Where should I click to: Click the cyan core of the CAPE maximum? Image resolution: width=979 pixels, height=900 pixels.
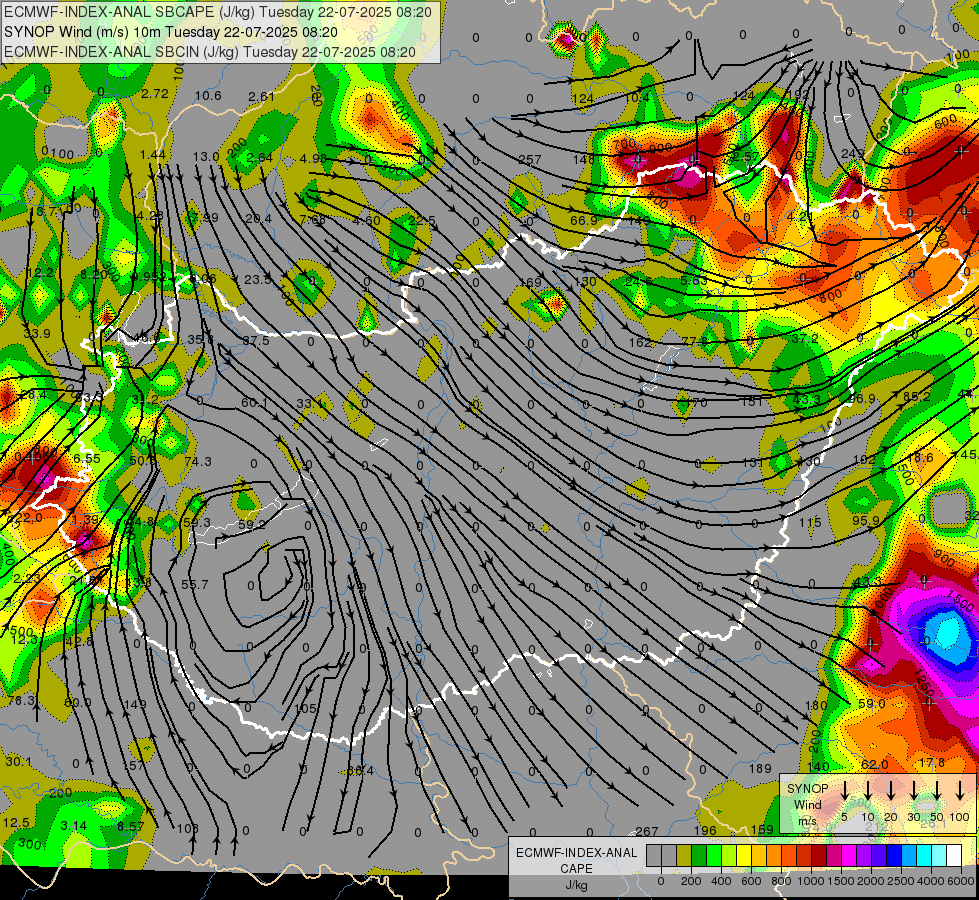coord(948,632)
